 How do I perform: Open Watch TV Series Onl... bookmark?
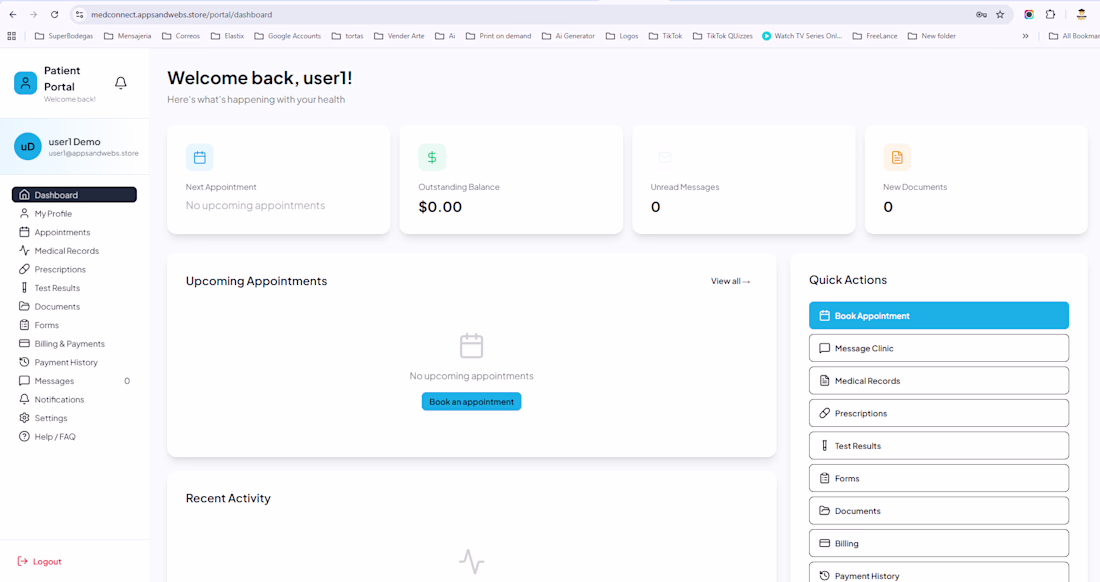click(x=802, y=36)
